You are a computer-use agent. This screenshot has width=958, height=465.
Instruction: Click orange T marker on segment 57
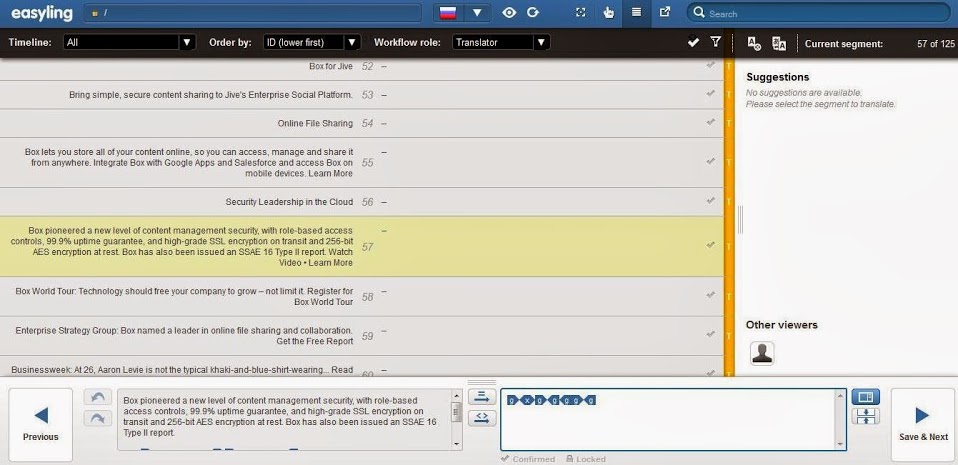729,247
